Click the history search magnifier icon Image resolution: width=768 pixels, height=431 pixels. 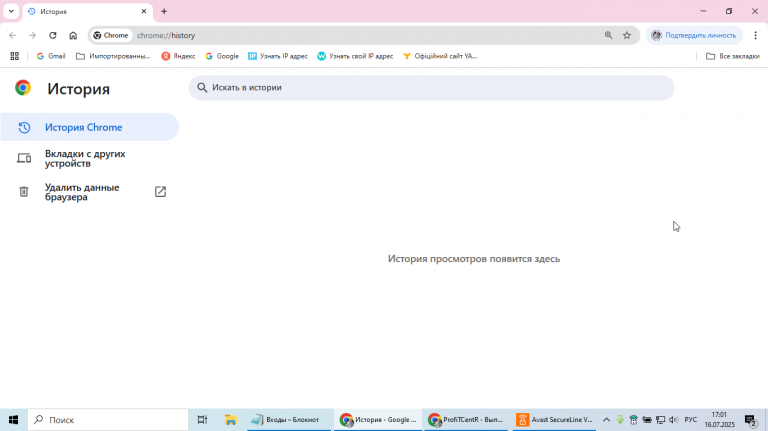coord(202,88)
